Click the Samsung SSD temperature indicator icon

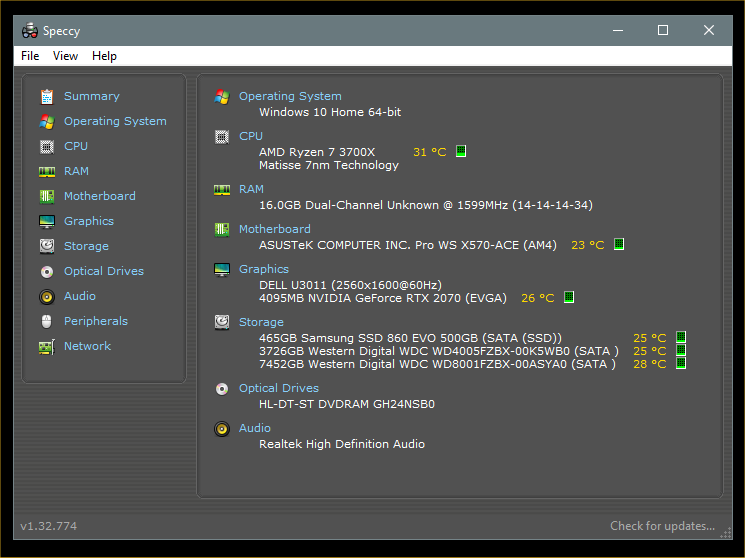click(x=681, y=337)
